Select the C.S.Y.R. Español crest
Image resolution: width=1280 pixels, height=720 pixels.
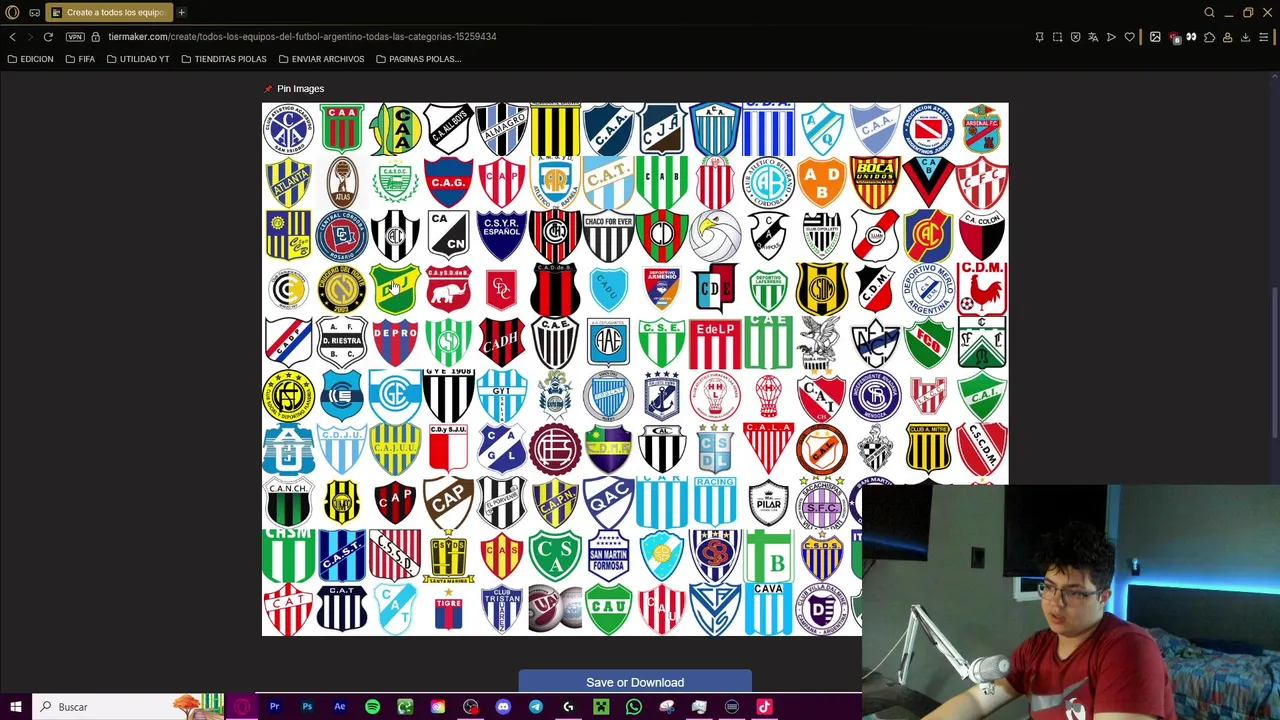pos(502,235)
